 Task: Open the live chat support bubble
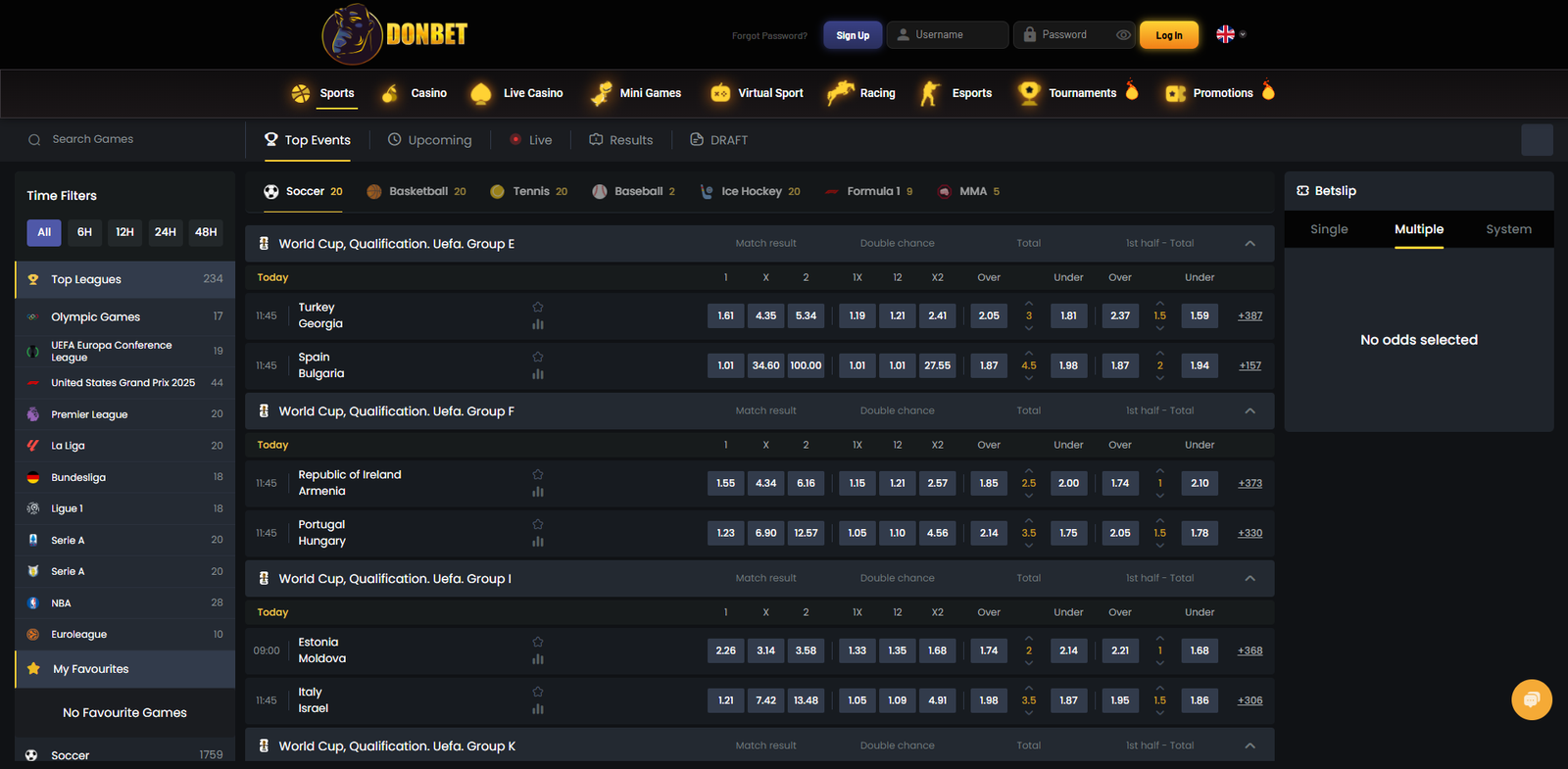1532,699
